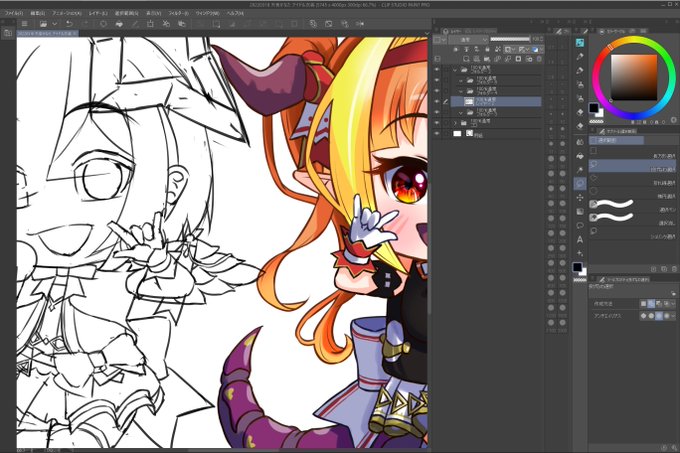Select the highlighted Selection lasso tool icon
Screen dimensions: 680x453
[x=580, y=184]
